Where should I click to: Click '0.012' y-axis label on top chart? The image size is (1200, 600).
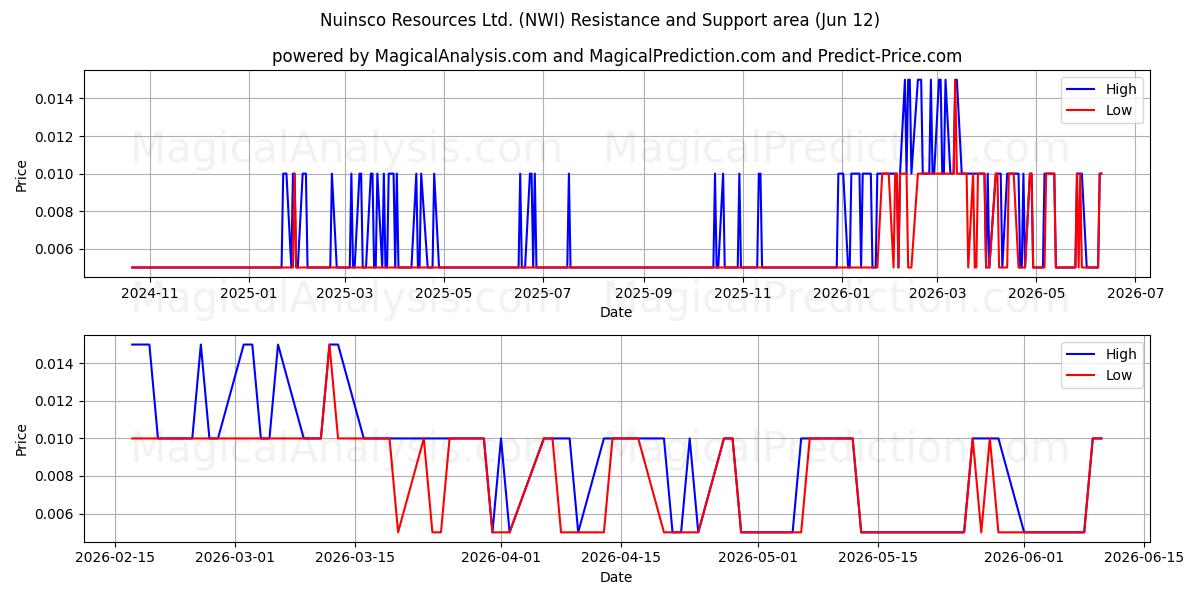pos(57,136)
